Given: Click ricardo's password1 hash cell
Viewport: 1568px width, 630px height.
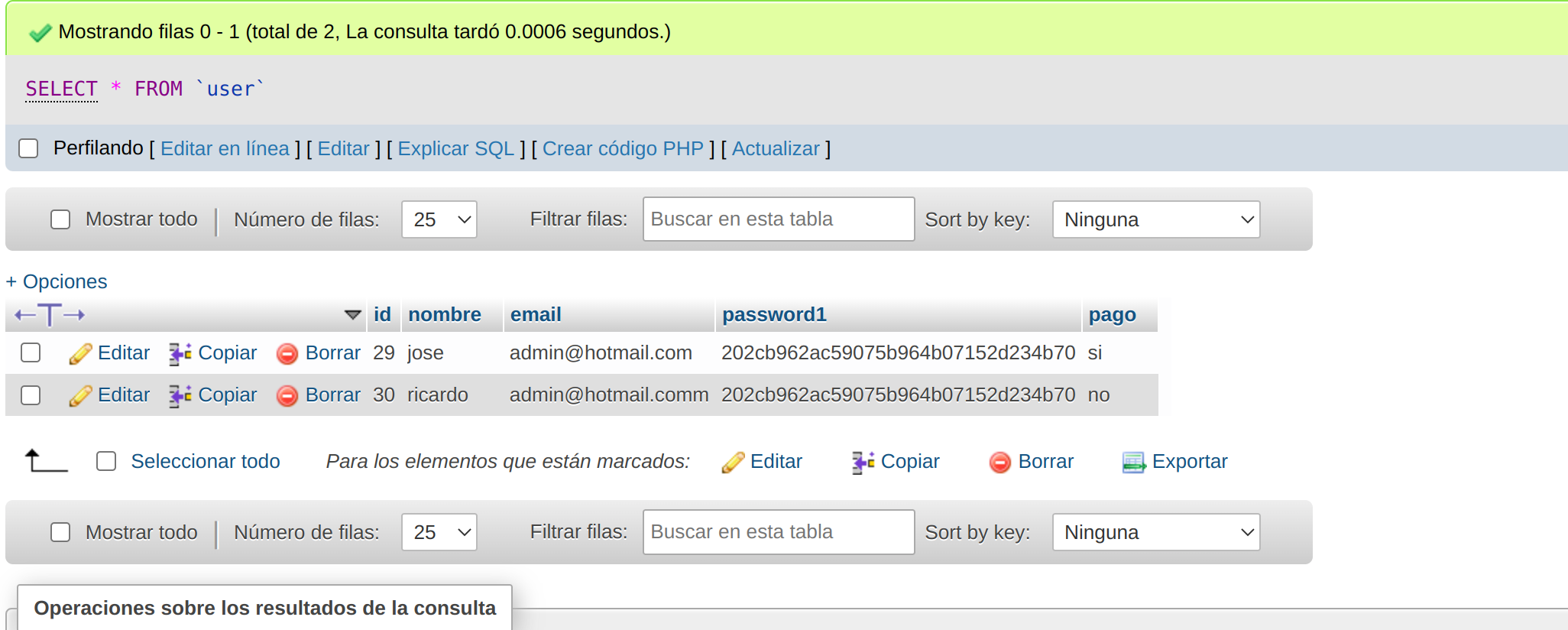Looking at the screenshot, I should pyautogui.click(x=899, y=395).
